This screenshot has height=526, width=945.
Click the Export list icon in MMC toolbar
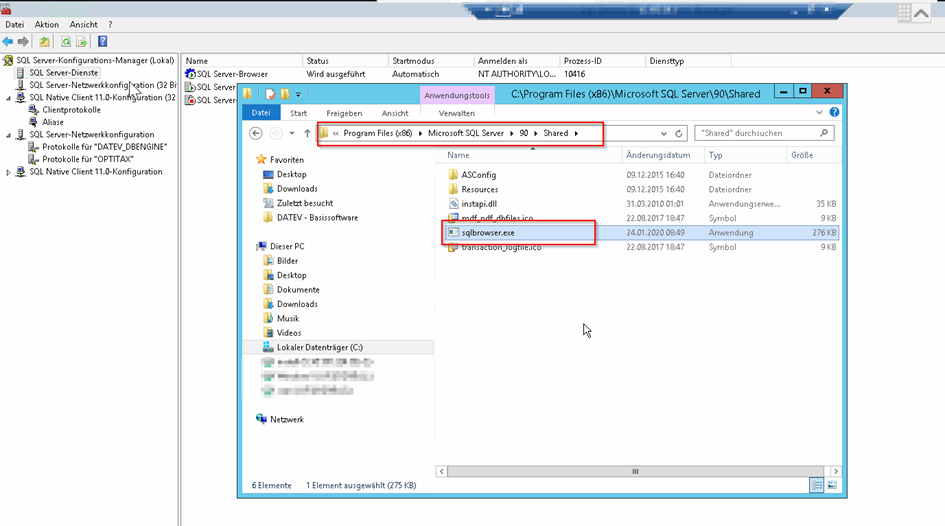(82, 42)
